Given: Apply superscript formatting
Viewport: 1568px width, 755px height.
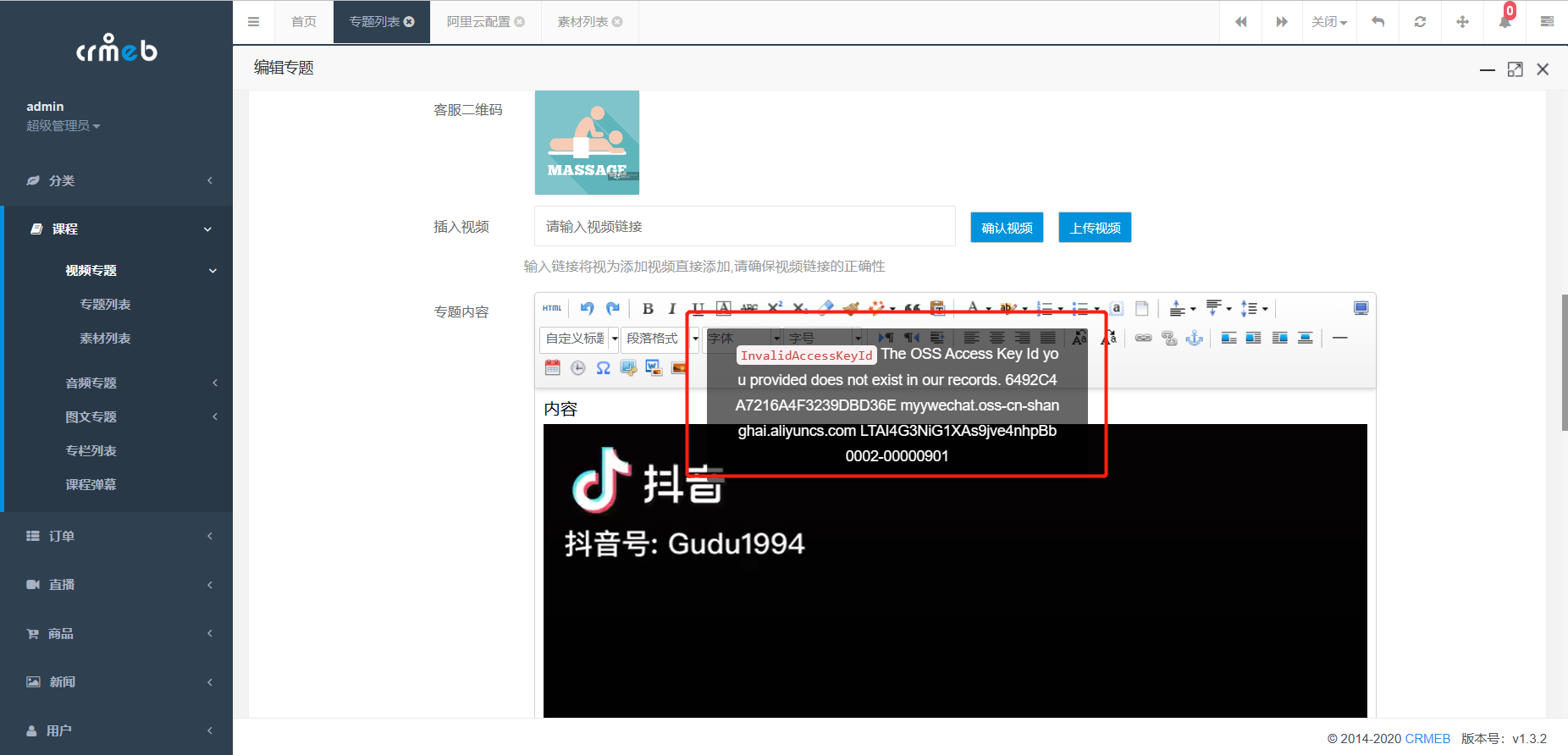Looking at the screenshot, I should [x=775, y=308].
